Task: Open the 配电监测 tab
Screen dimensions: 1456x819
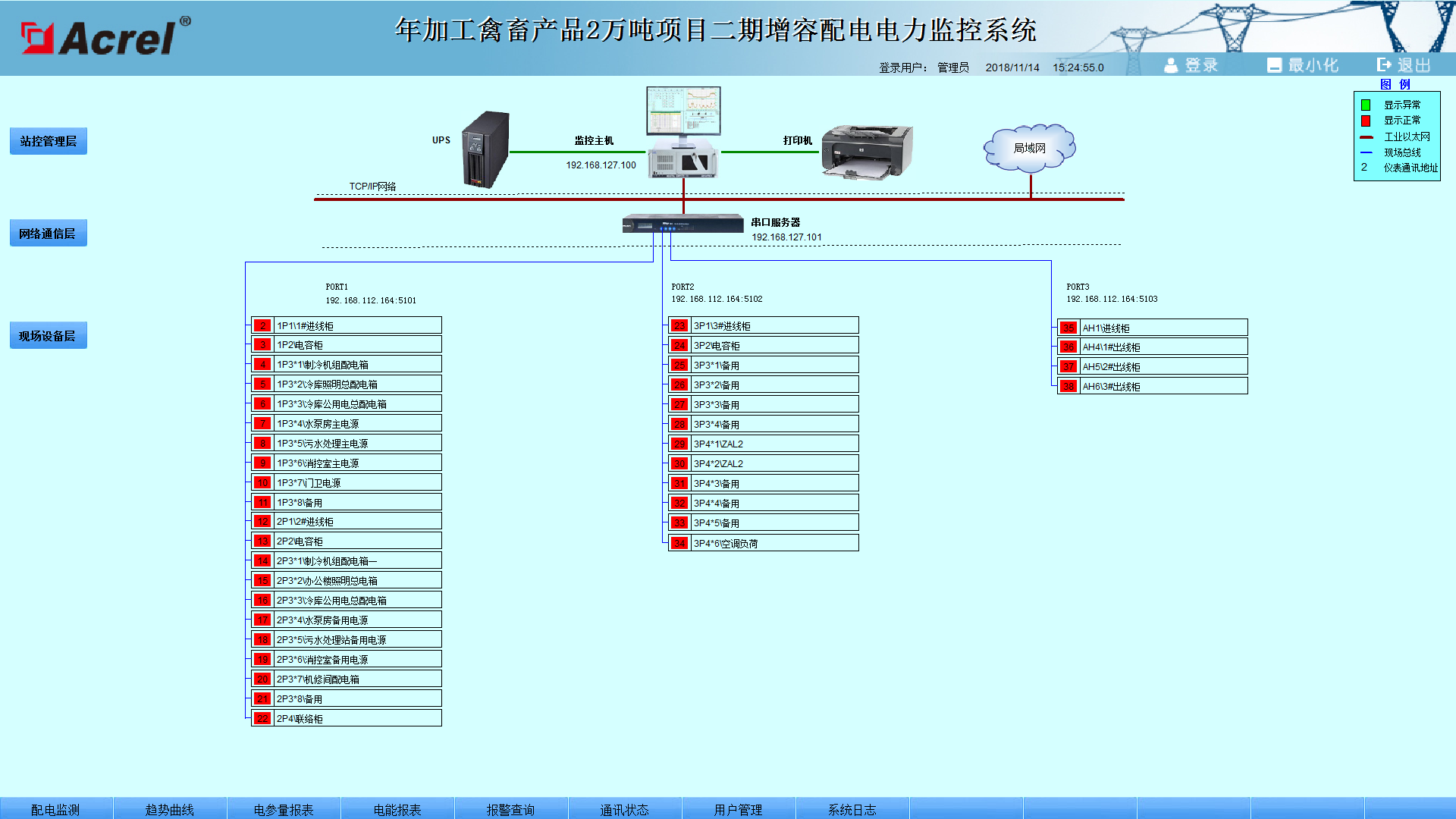Action: [56, 809]
